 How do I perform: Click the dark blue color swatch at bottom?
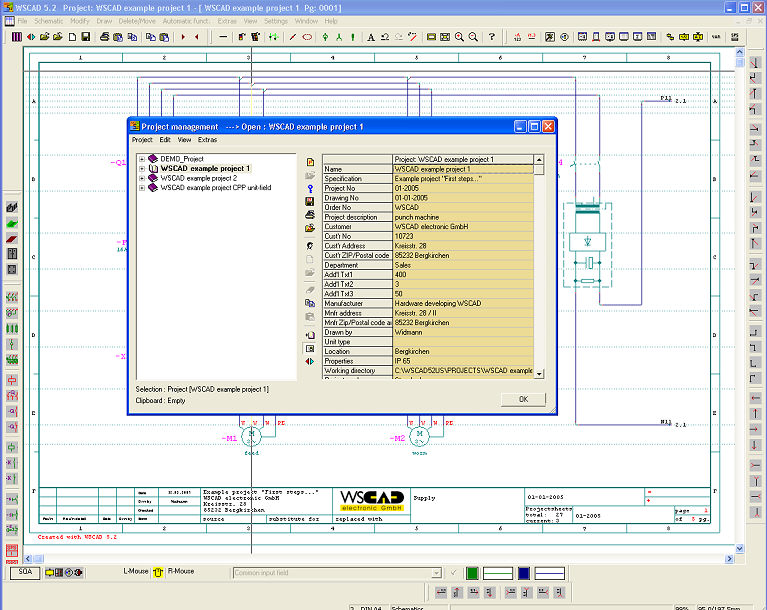coord(523,573)
